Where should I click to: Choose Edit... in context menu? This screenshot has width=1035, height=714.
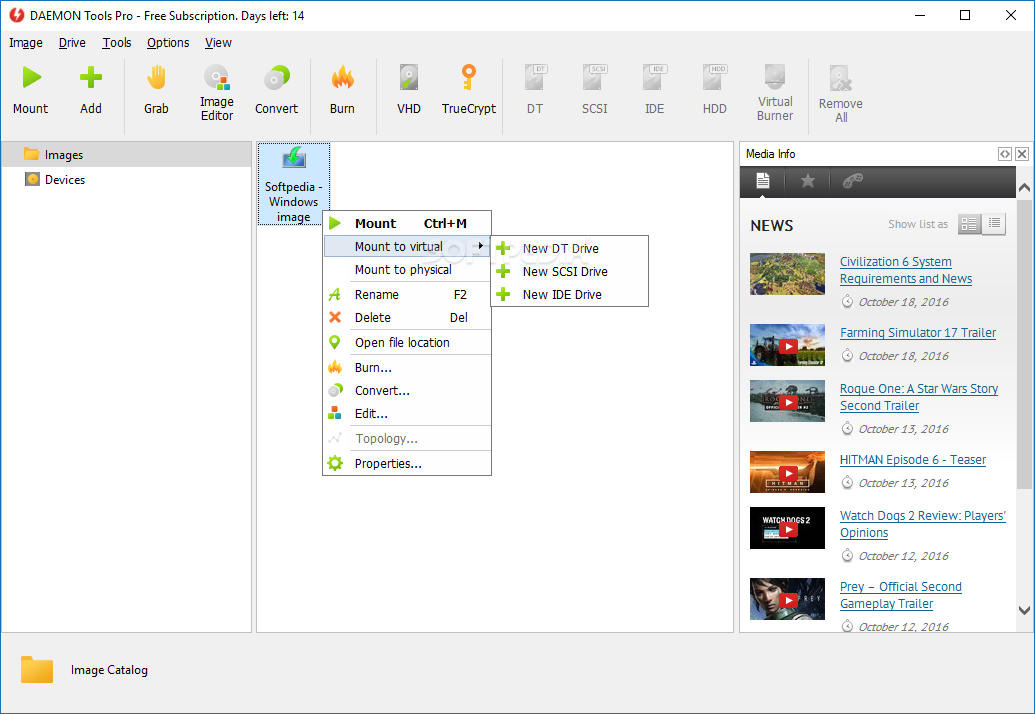[407, 414]
